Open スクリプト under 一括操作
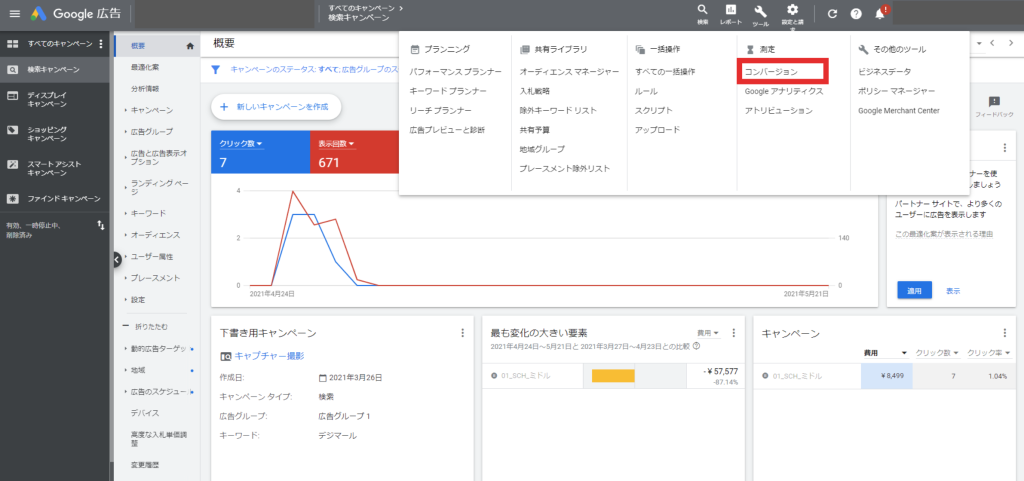Screen dimensions: 1024x481 click(654, 111)
